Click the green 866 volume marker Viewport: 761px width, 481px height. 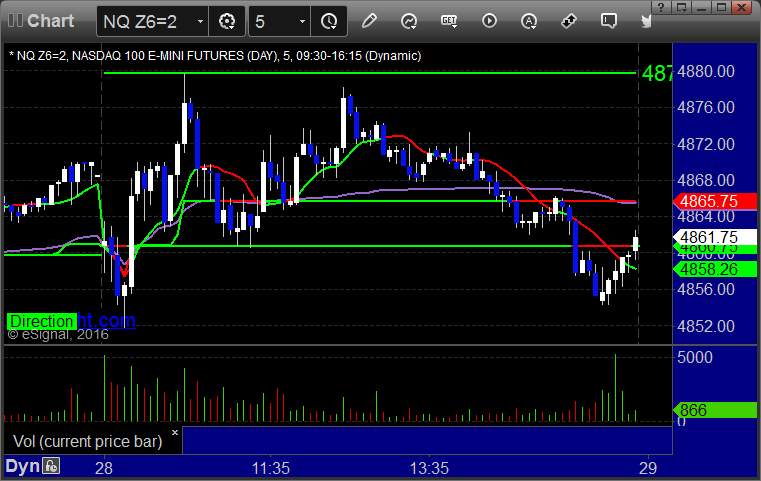coord(715,410)
